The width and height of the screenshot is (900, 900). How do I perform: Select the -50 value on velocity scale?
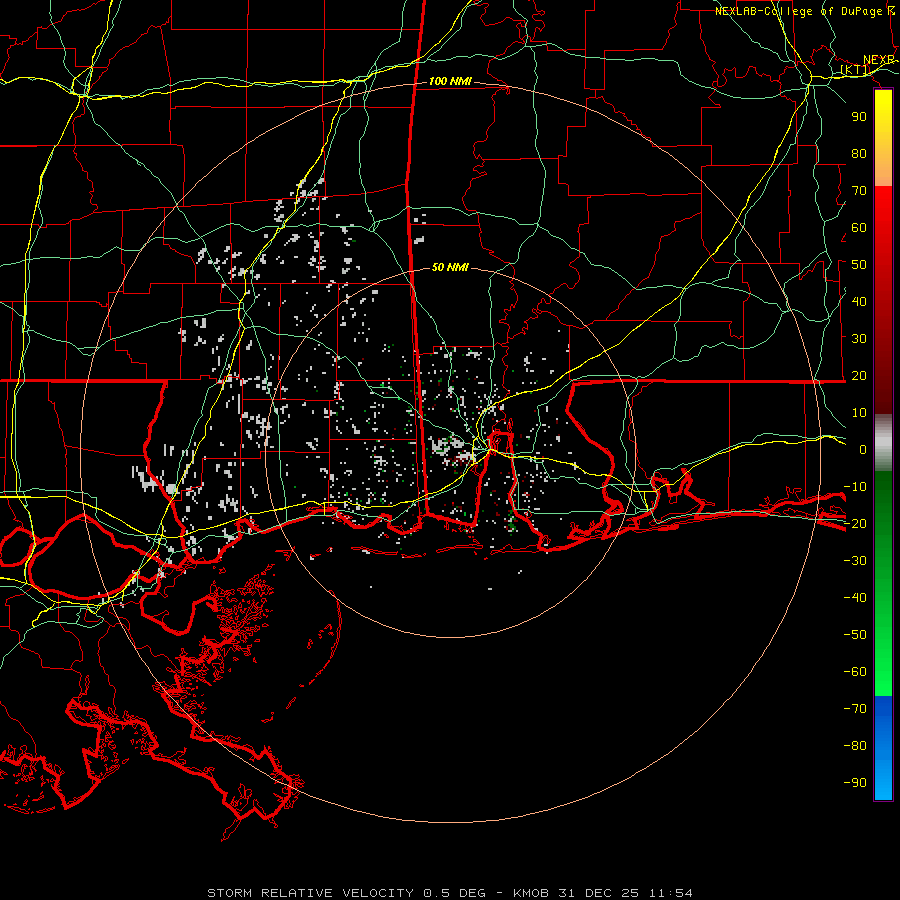click(x=855, y=635)
